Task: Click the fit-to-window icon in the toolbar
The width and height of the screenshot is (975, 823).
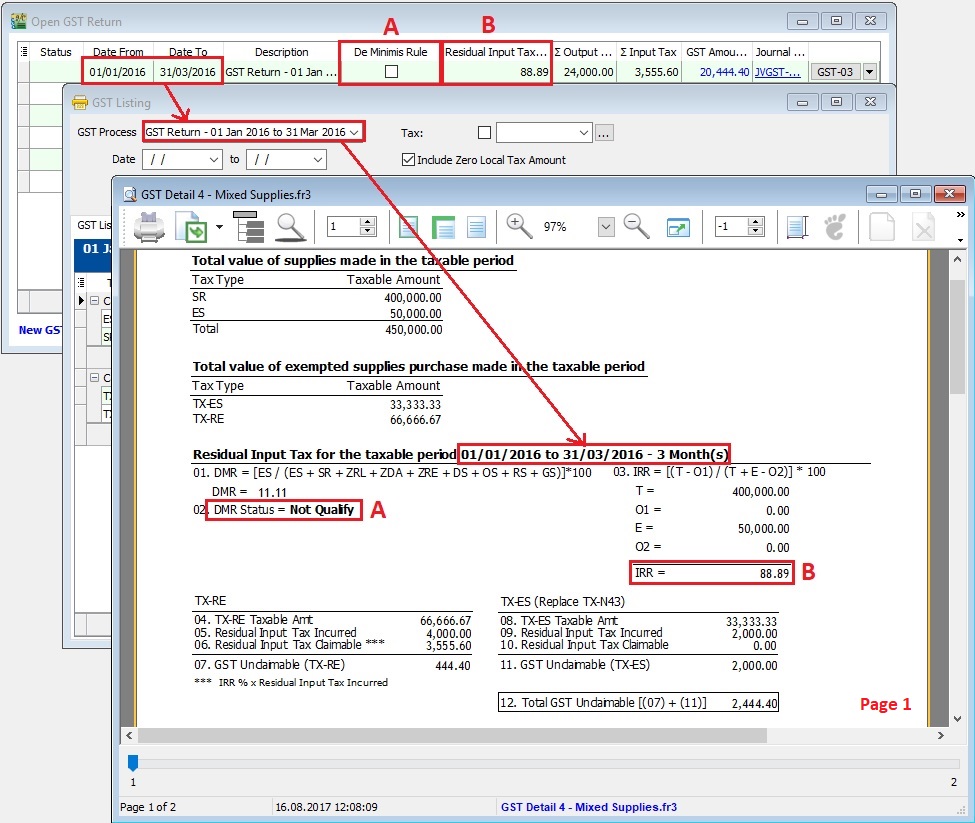Action: 678,227
